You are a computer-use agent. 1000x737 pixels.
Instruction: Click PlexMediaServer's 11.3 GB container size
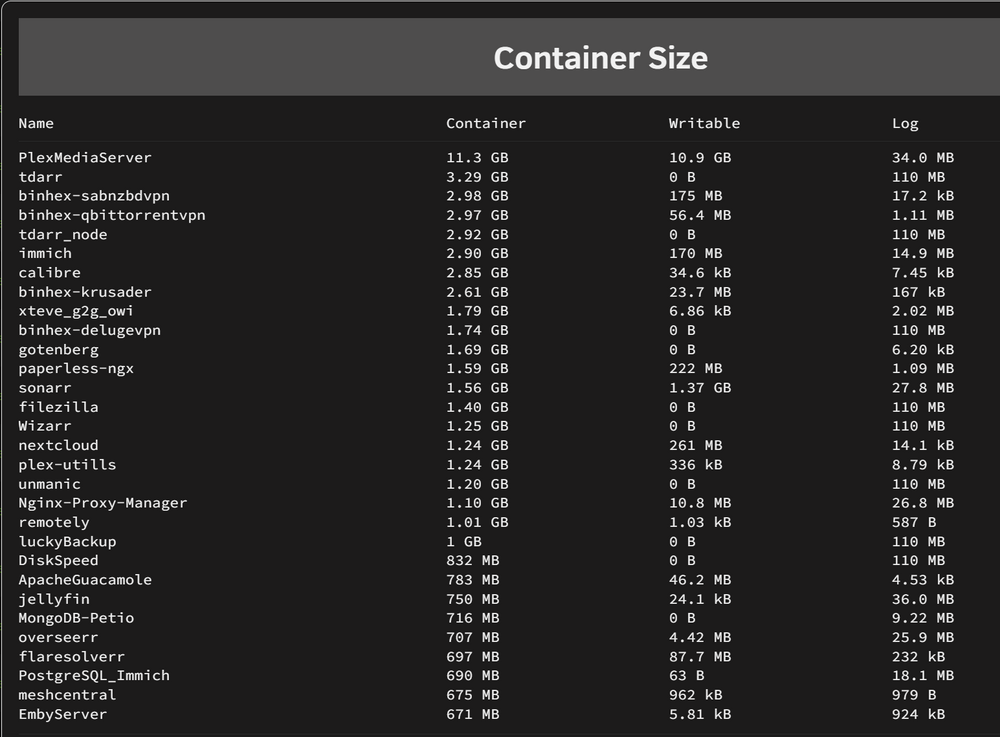pyautogui.click(x=477, y=157)
